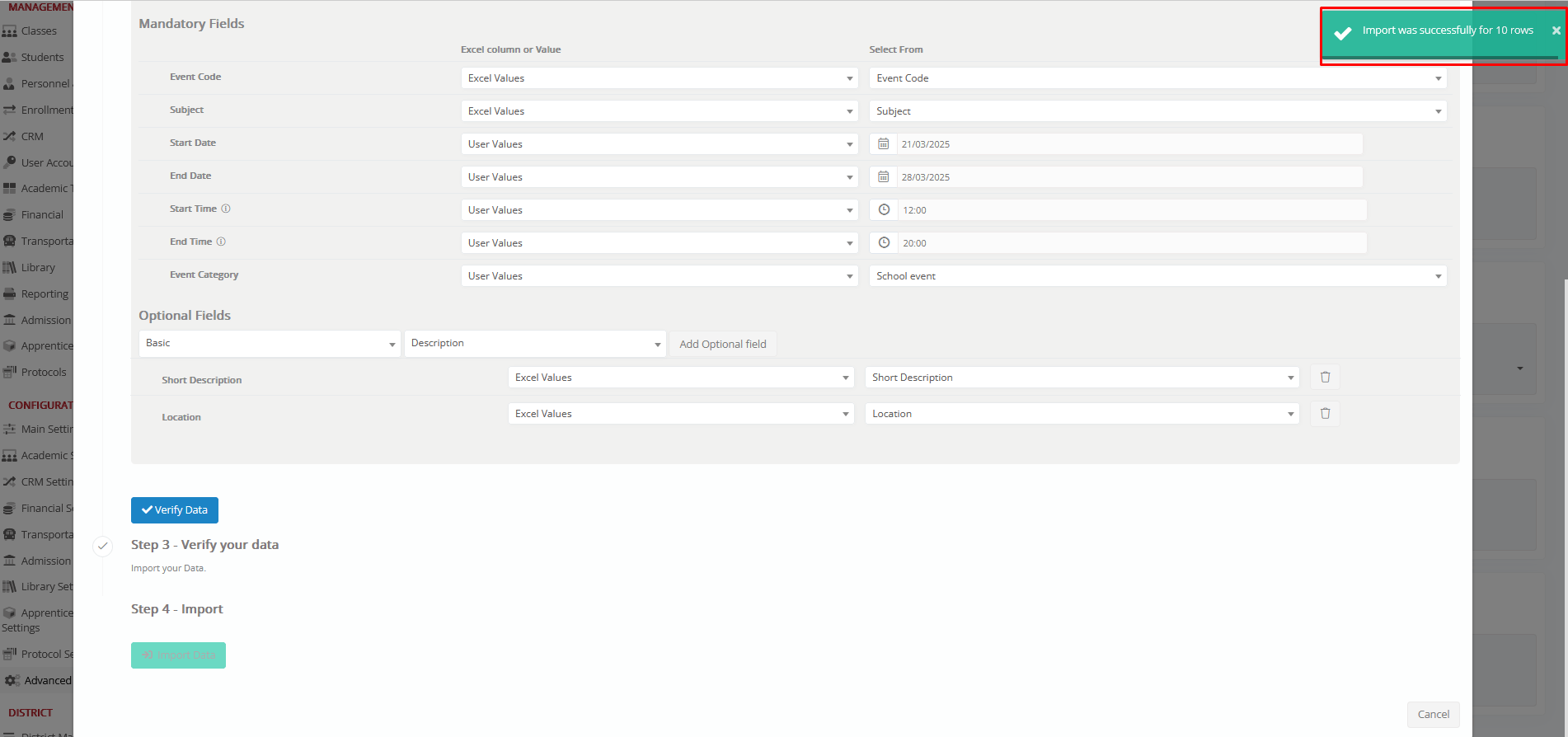Click the Start Time info icon

pos(226,209)
